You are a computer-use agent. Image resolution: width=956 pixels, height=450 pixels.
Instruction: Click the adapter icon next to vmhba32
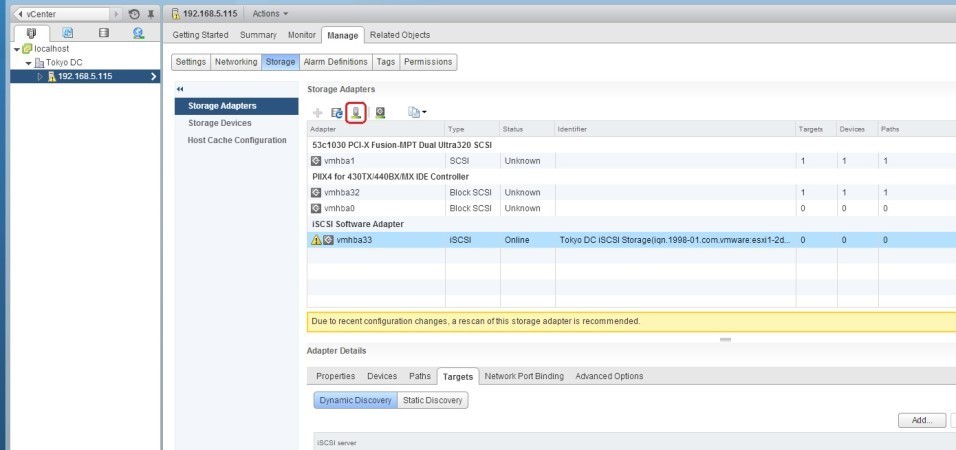tap(316, 192)
